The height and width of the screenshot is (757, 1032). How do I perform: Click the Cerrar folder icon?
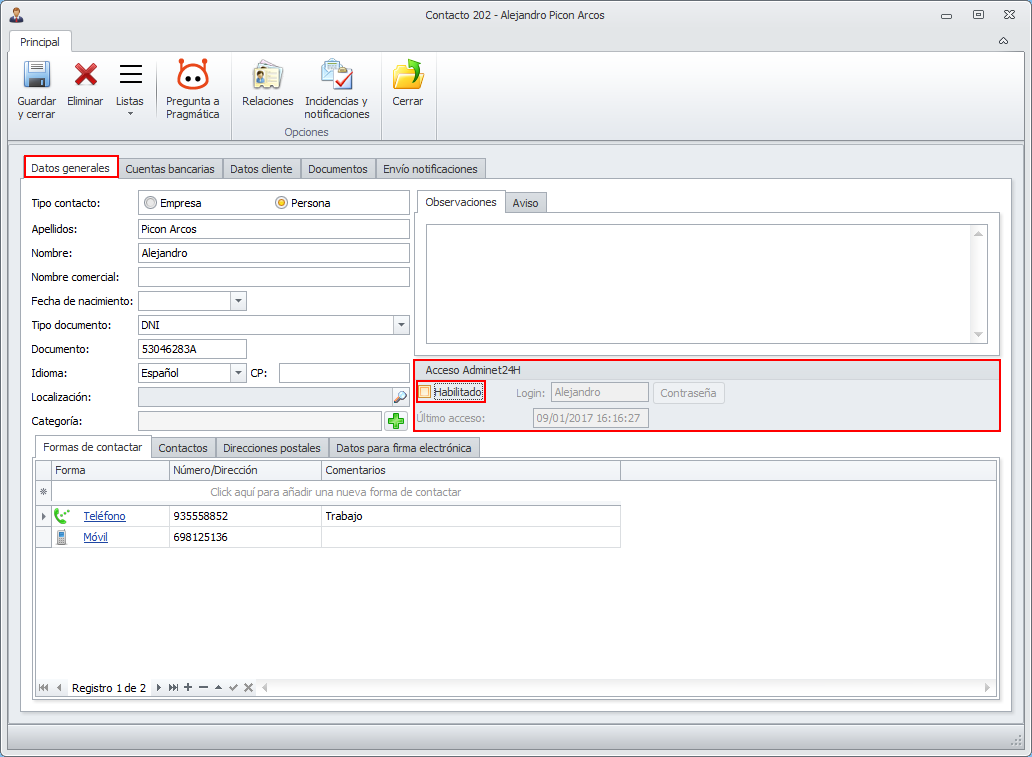(408, 74)
